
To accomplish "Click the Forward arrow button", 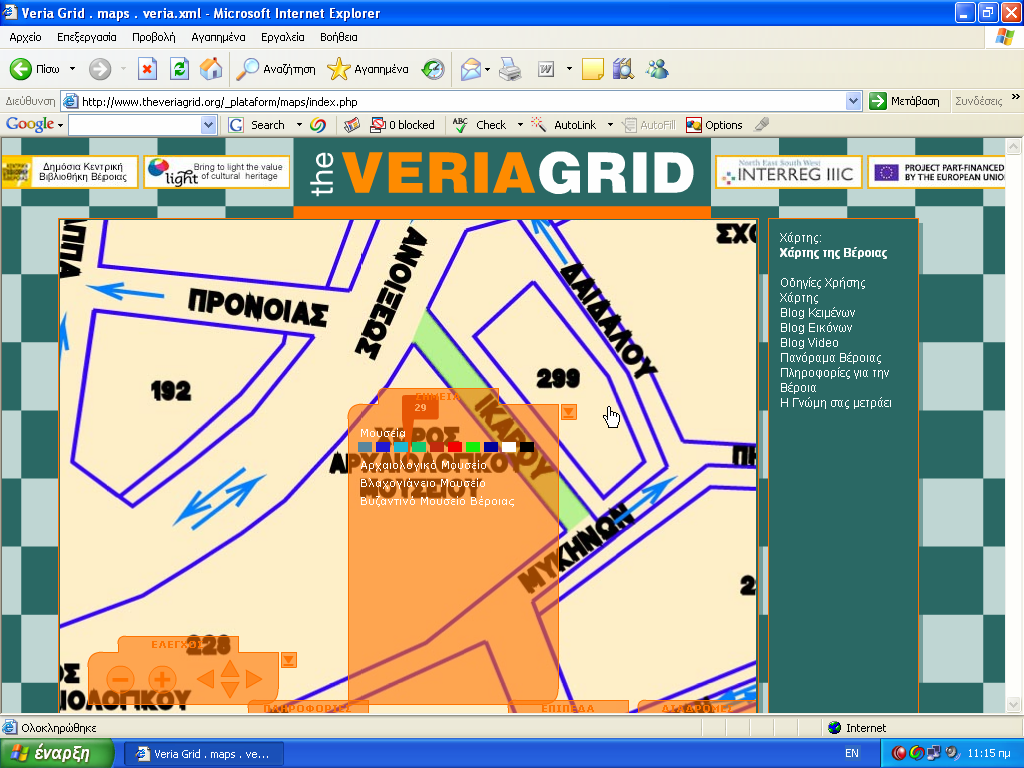I will click(100, 69).
